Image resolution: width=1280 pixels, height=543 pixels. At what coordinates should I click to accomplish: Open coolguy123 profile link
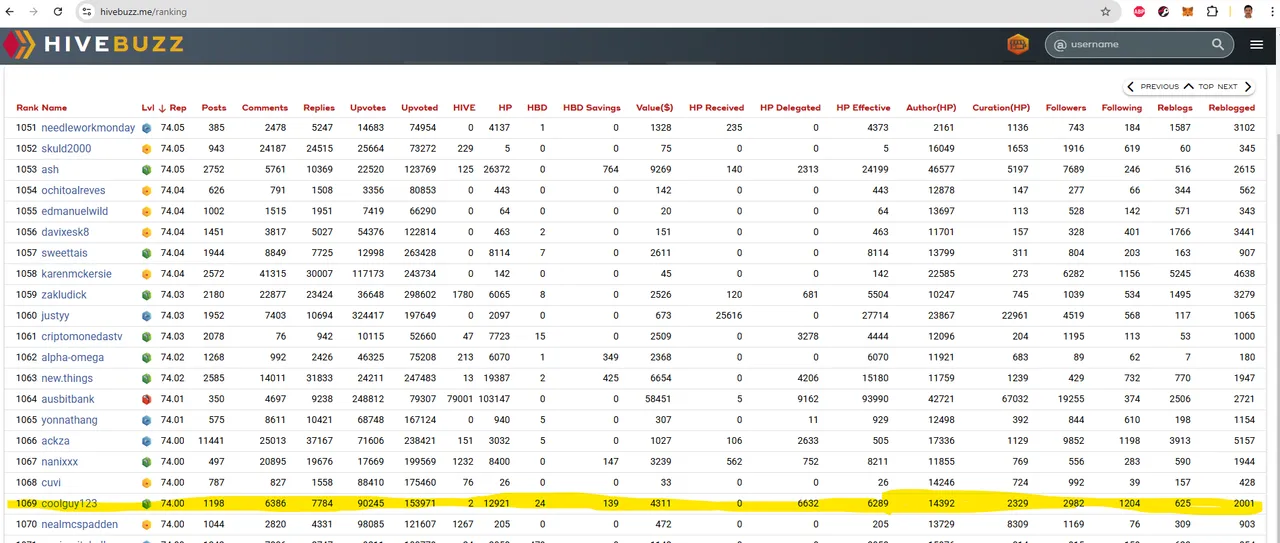(x=69, y=504)
